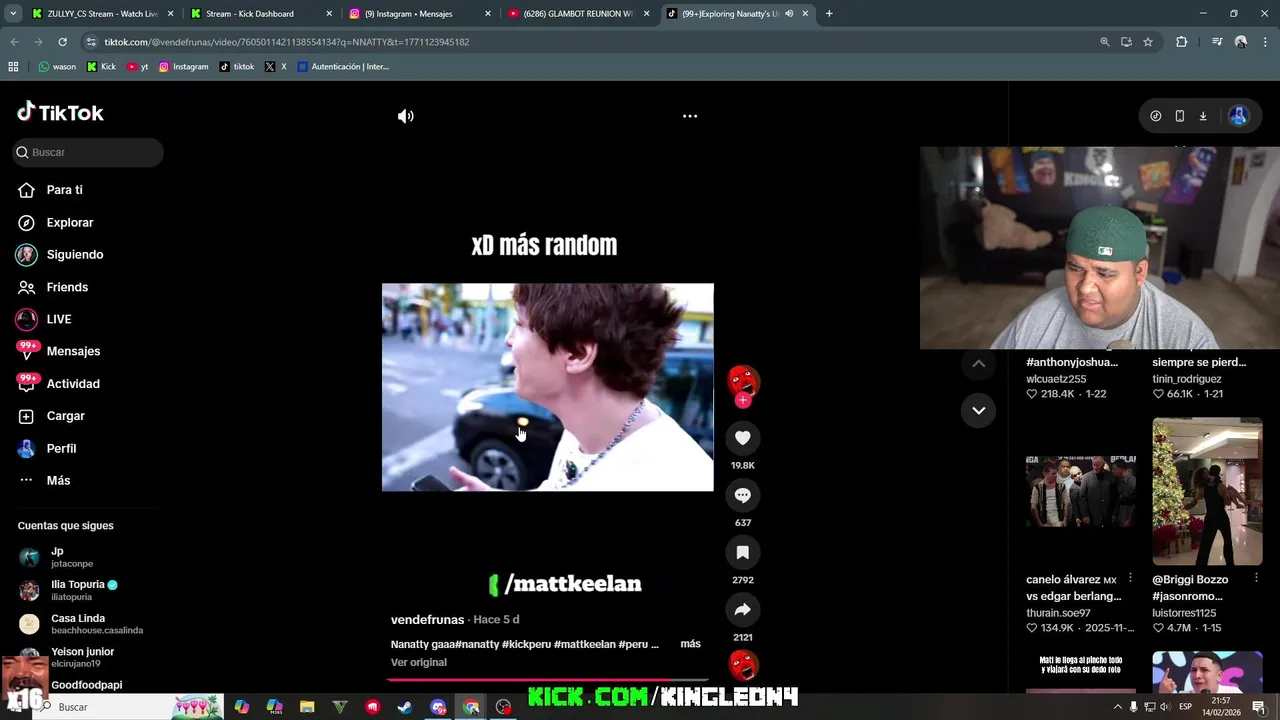Screen dimensions: 1280x720
Task: Click the phone app icon in top pill
Action: (1179, 116)
